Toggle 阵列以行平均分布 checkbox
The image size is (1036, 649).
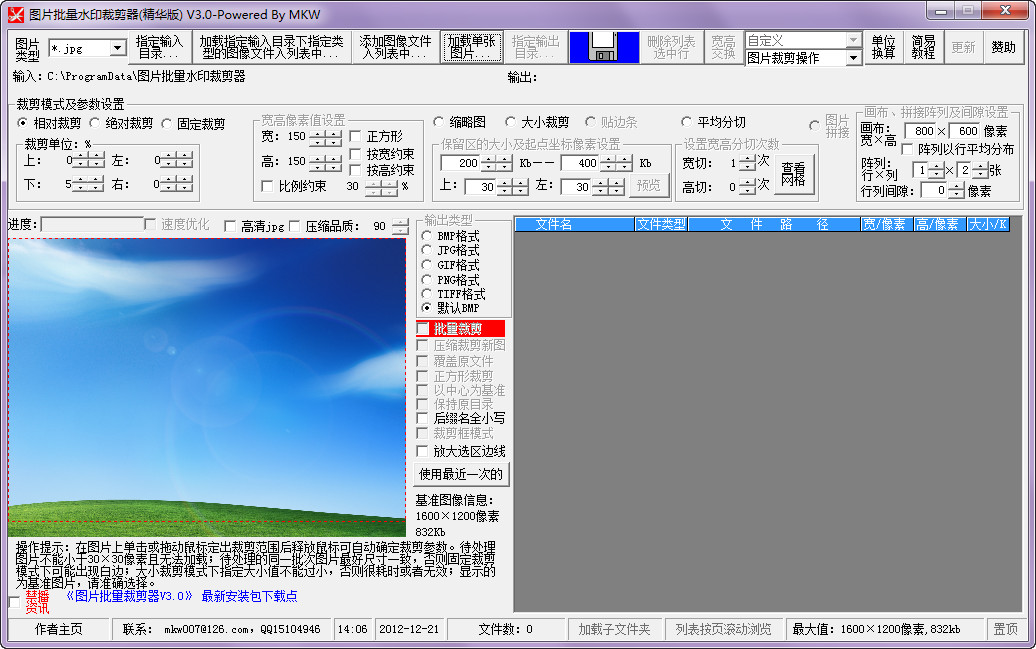click(x=908, y=149)
